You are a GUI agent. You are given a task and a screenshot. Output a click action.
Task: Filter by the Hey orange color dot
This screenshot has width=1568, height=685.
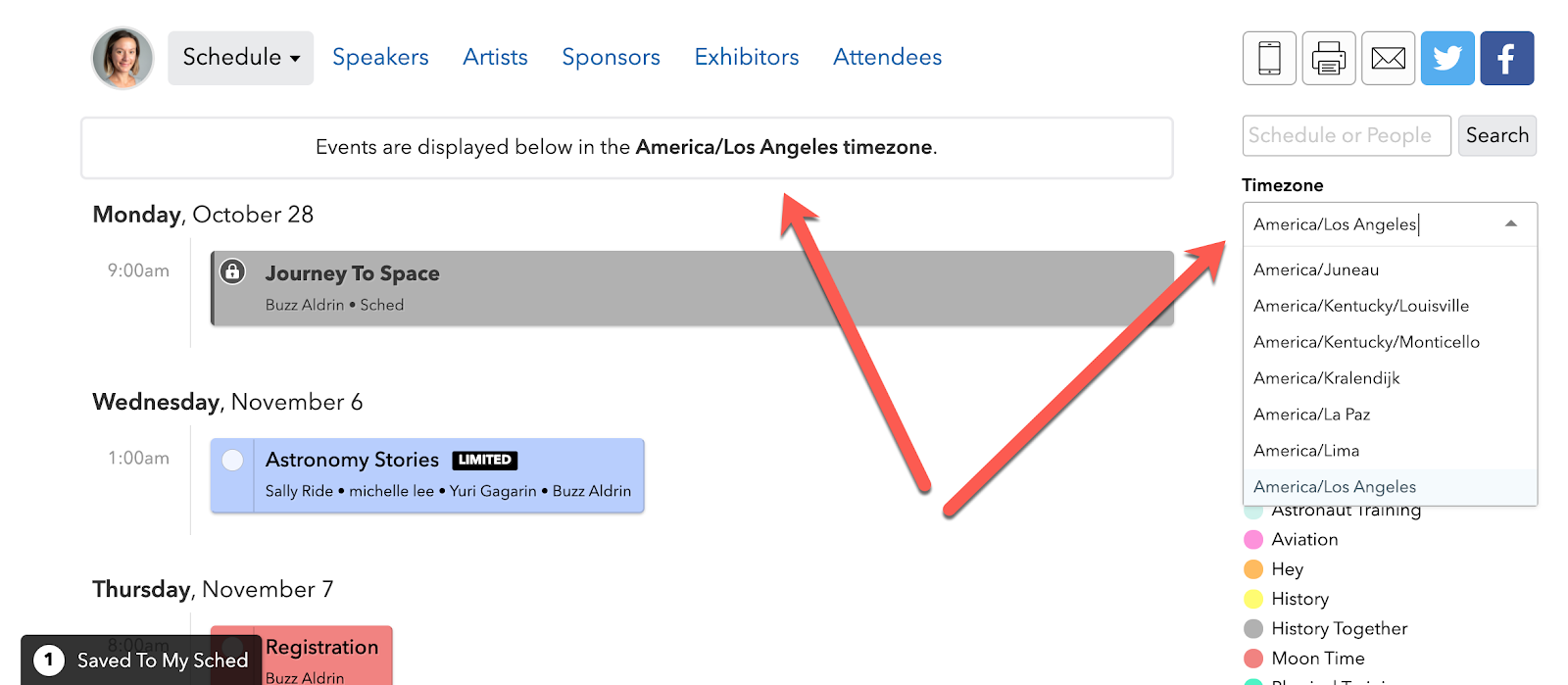pos(1253,569)
